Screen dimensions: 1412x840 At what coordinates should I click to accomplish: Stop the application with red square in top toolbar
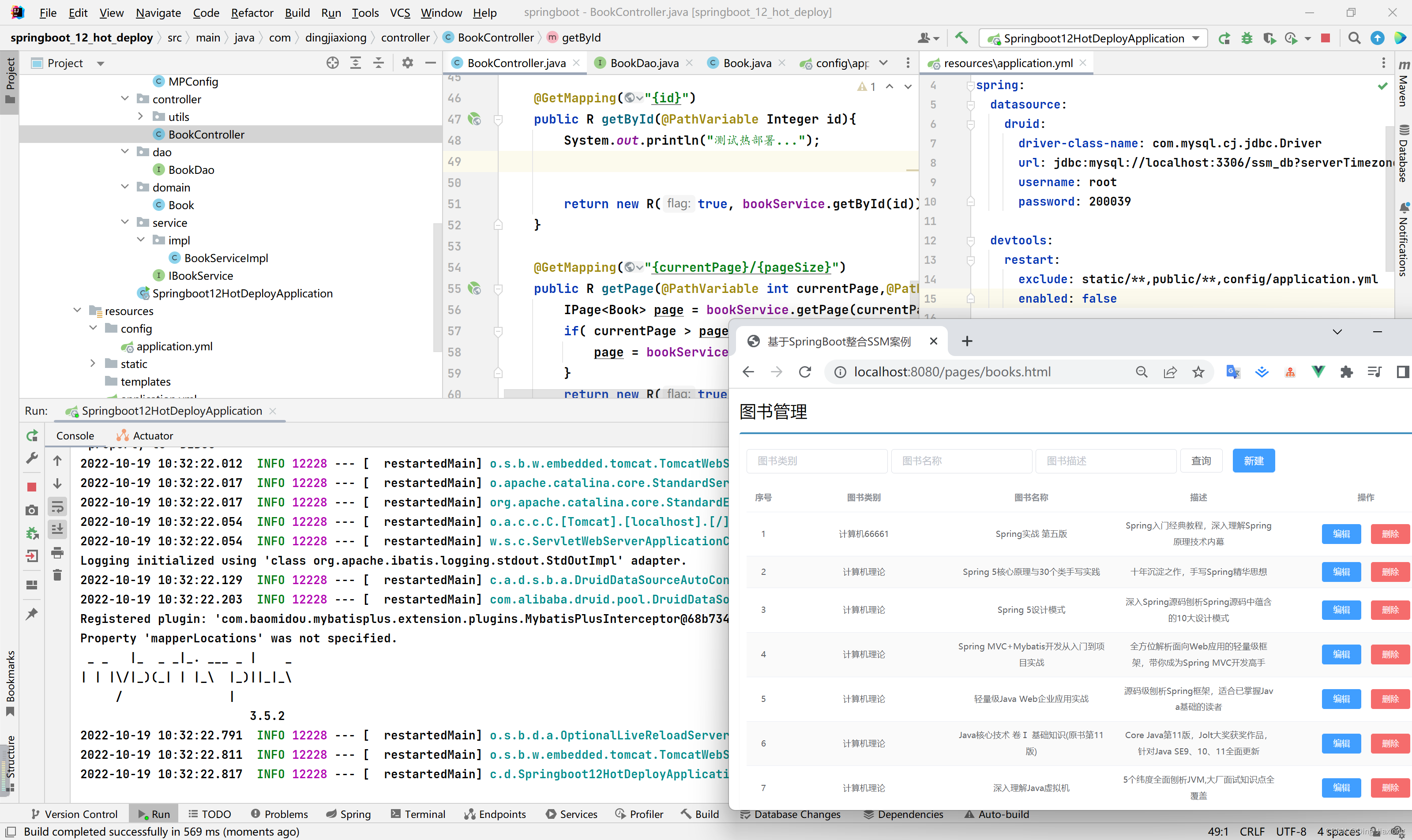tap(1326, 38)
